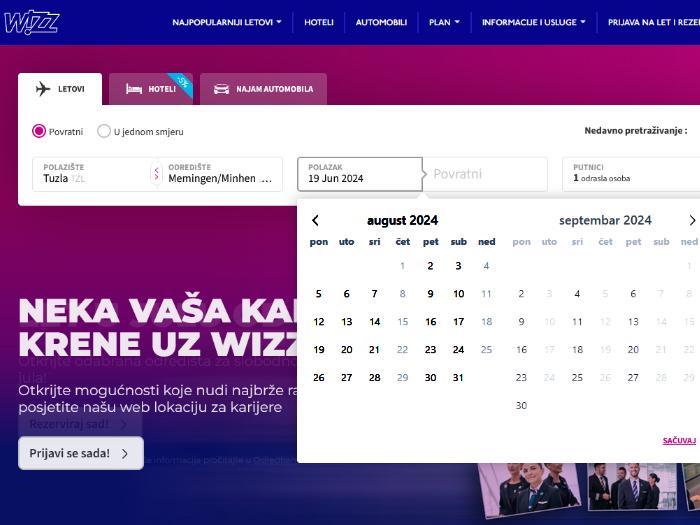Click the Polazište Tuzla field
Screen dimensions: 700x525
(92, 174)
